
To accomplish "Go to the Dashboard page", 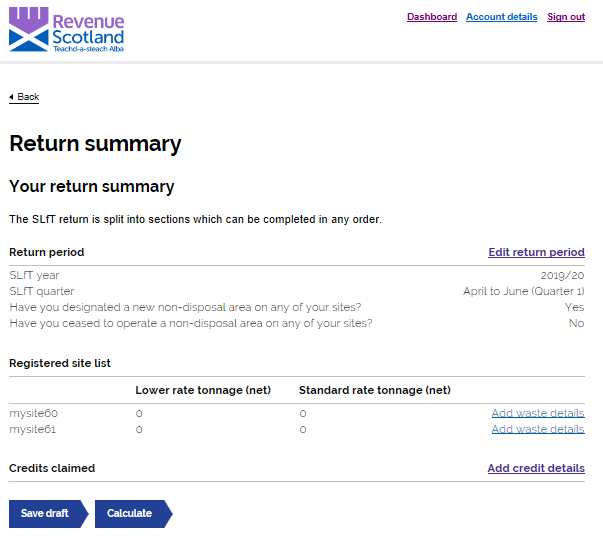I will tap(432, 17).
